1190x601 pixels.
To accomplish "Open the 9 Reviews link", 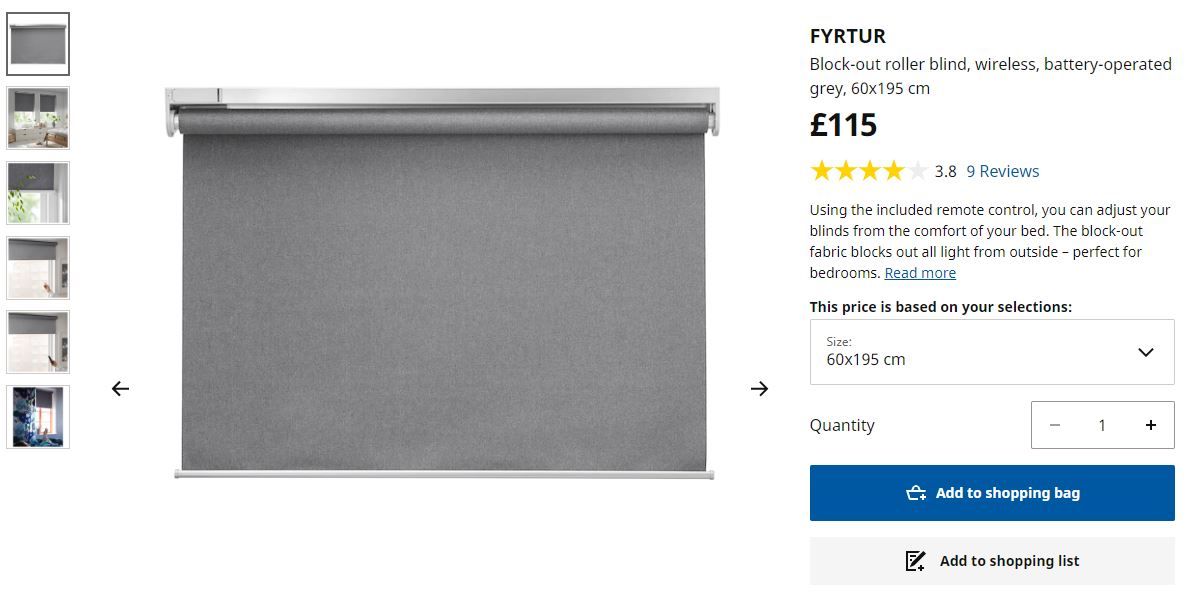I will 1003,171.
